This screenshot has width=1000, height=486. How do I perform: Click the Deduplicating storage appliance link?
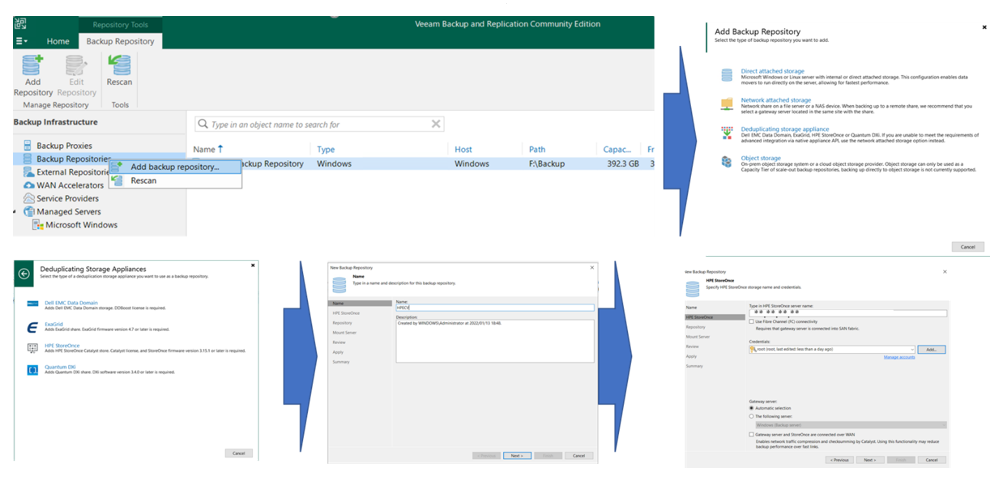[x=784, y=129]
